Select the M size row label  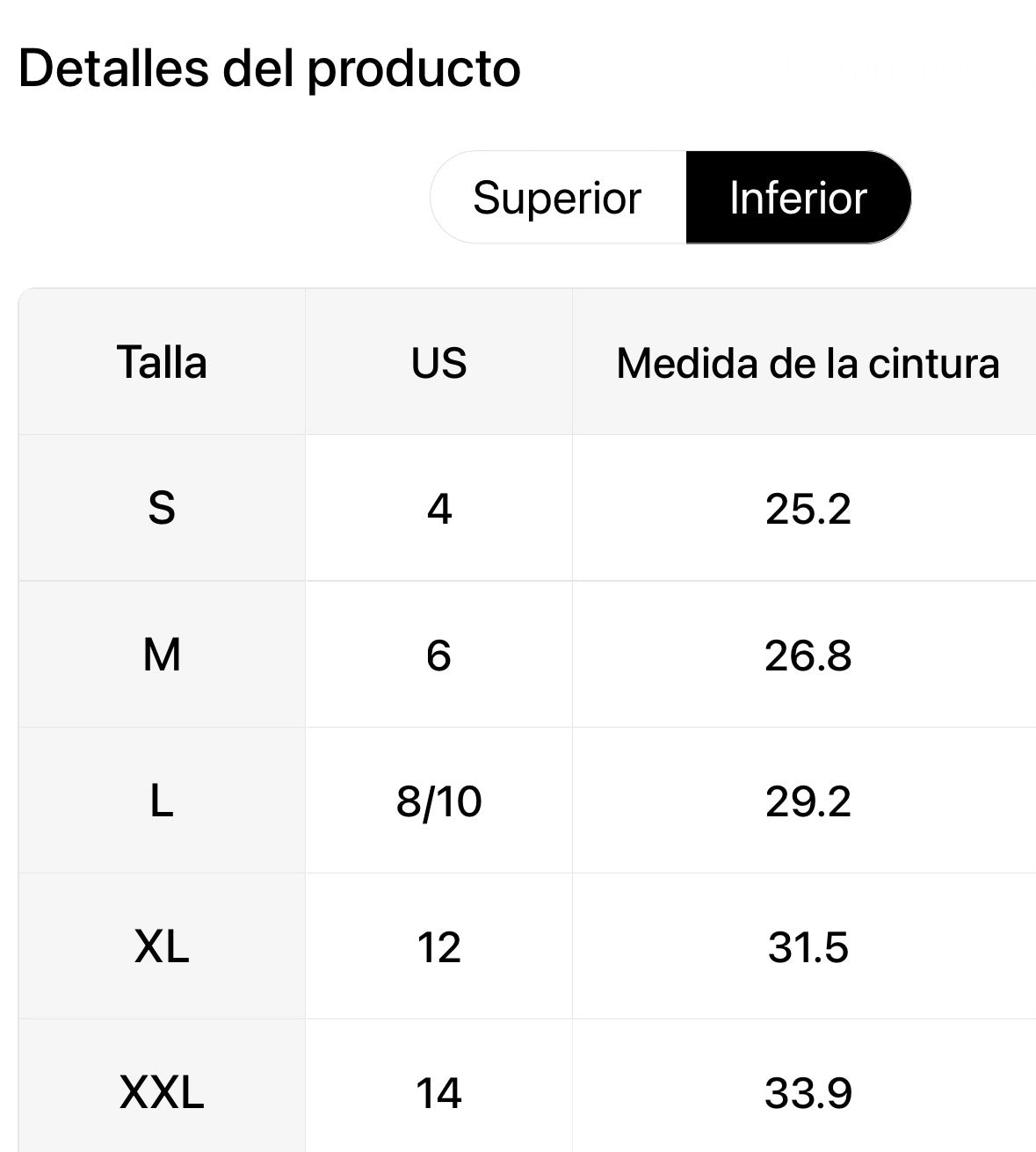pyautogui.click(x=162, y=655)
